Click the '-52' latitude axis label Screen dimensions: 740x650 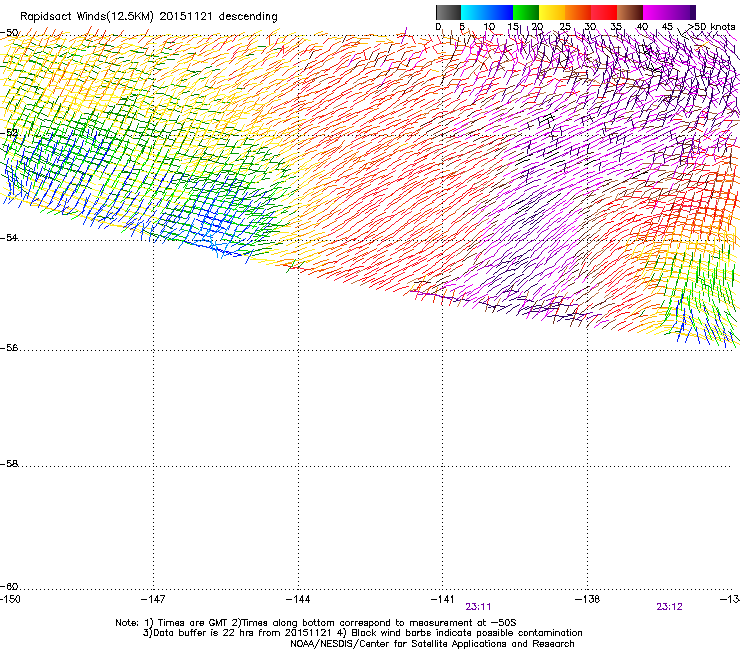coord(9,133)
